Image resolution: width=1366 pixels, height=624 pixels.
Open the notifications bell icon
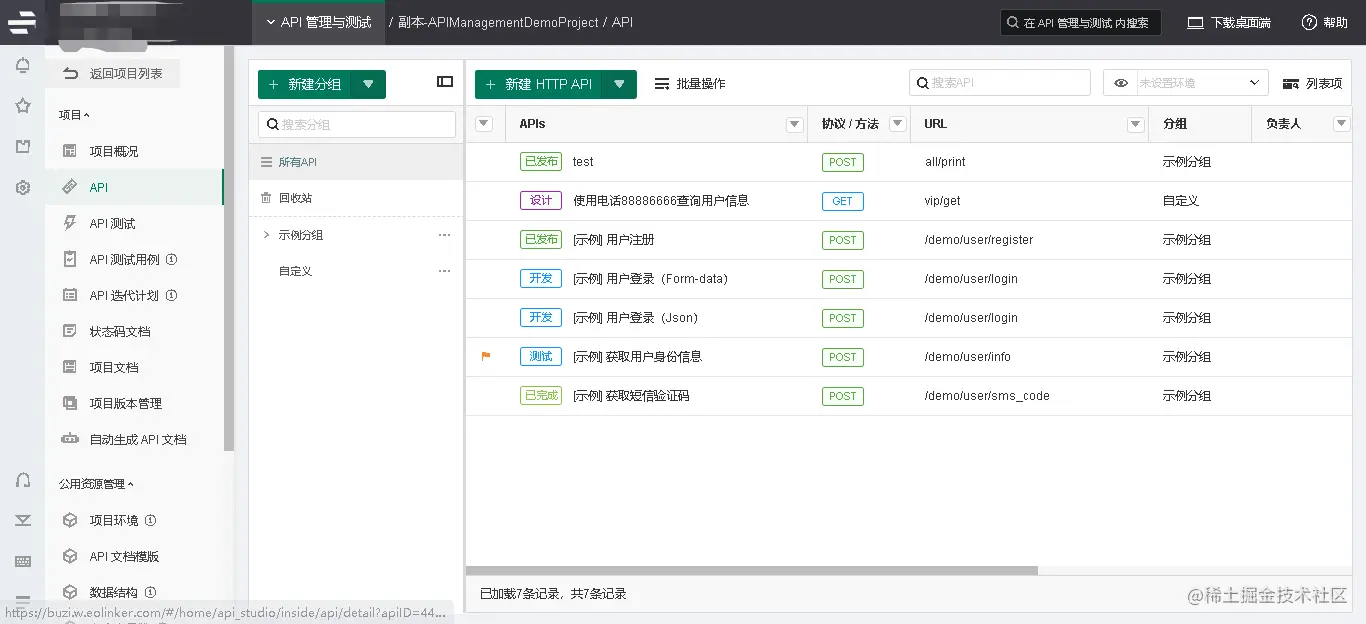(x=22, y=66)
